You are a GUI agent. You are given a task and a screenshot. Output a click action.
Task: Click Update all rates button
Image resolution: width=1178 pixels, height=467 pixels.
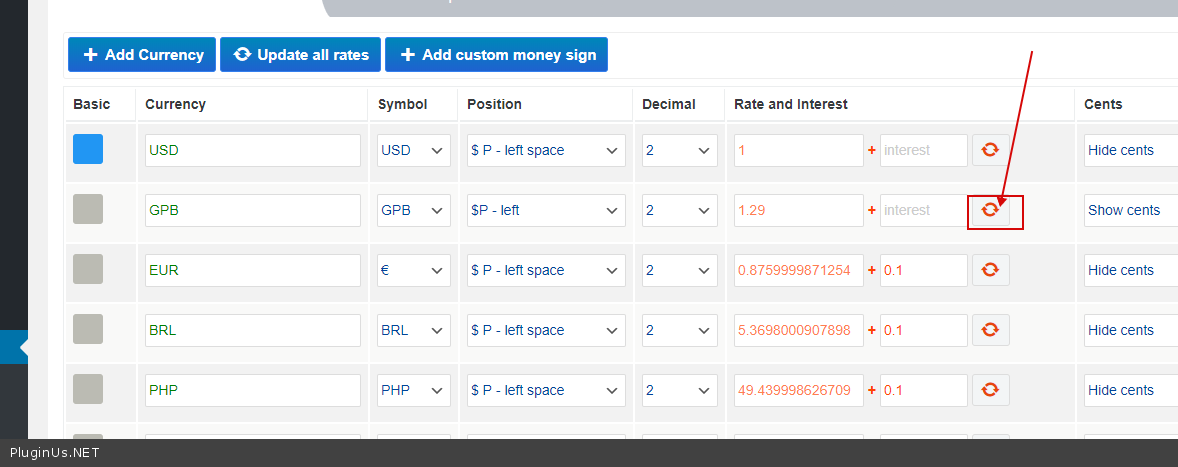click(x=300, y=55)
